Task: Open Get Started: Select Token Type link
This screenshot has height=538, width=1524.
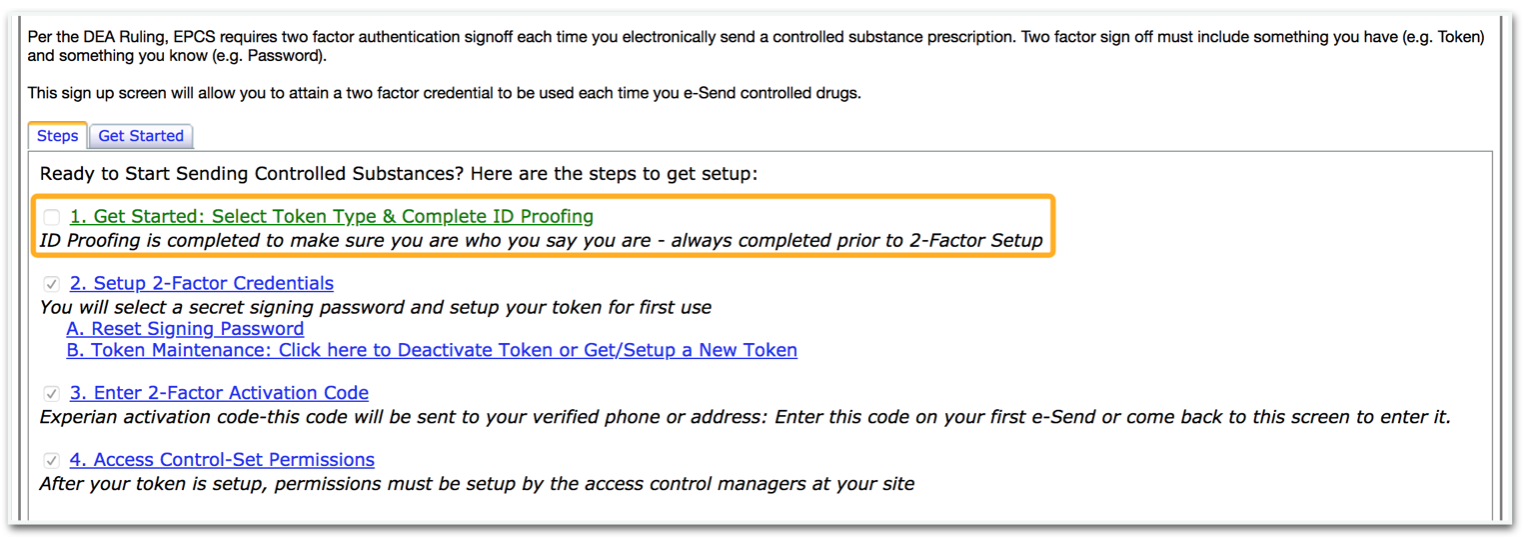Action: (331, 216)
